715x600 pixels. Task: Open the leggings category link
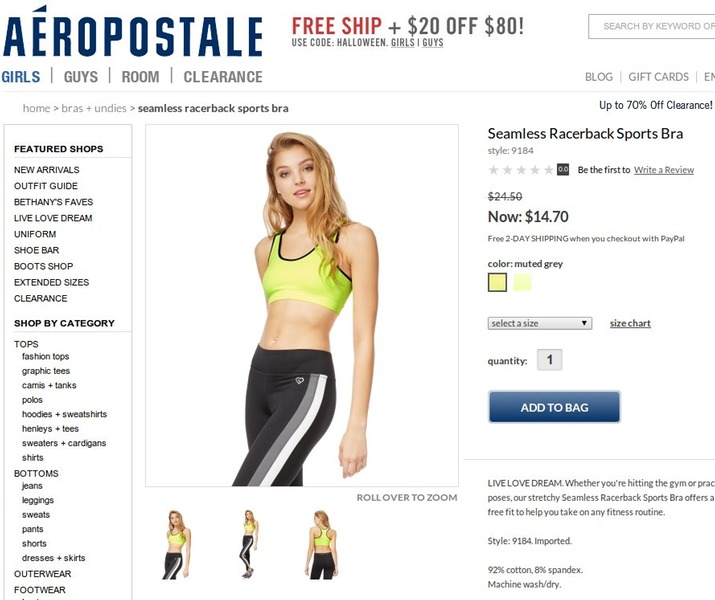38,500
